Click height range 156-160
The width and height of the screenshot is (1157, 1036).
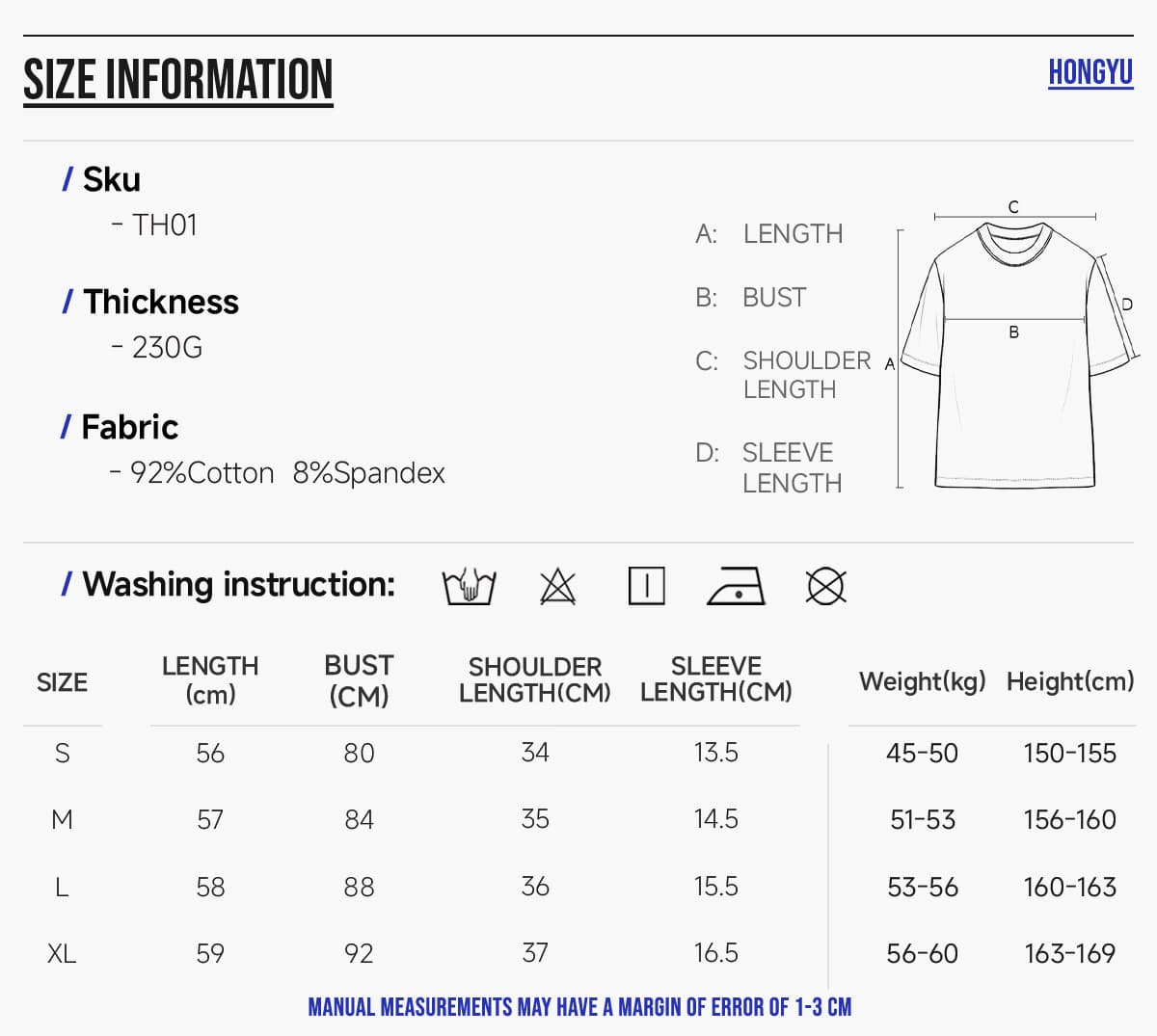(x=1070, y=819)
